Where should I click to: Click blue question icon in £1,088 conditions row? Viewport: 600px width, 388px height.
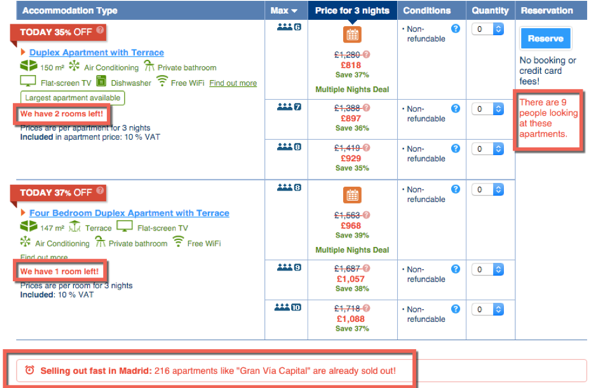pyautogui.click(x=455, y=309)
